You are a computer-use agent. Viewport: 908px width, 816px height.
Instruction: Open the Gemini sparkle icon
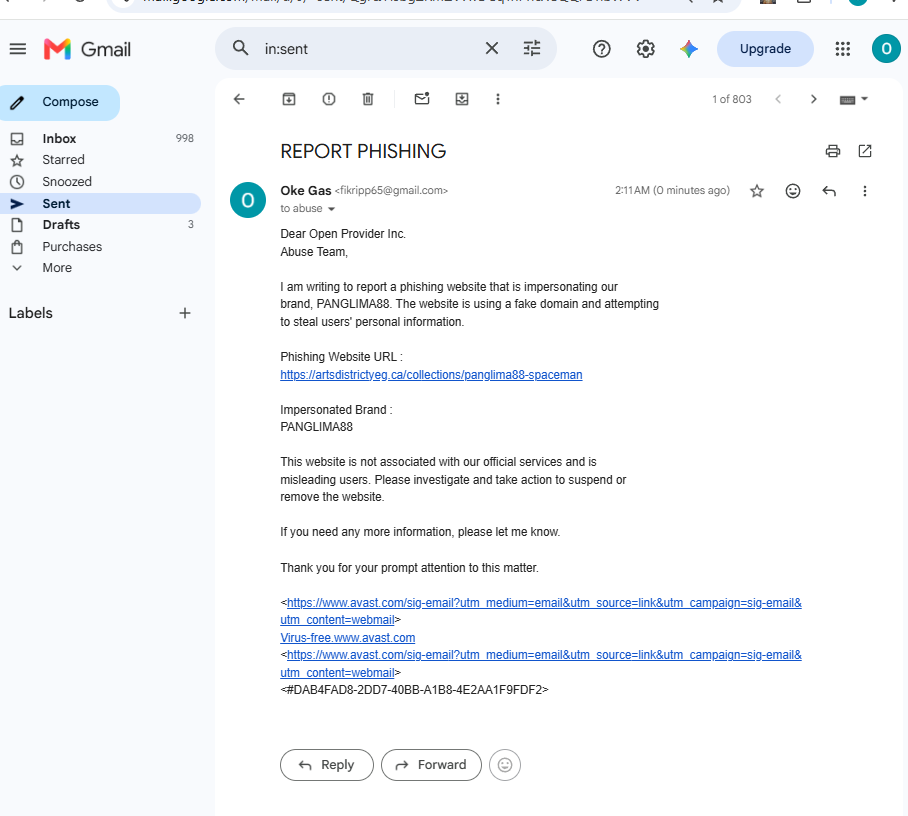point(689,49)
